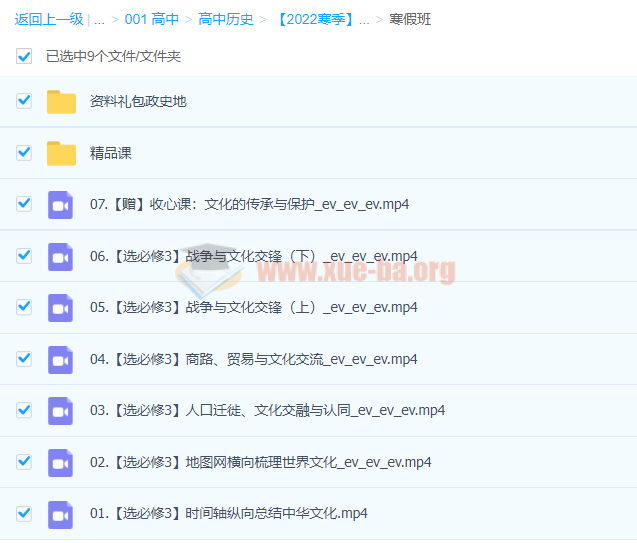637x543 pixels.
Task: Click video icon for 07 收心课 file
Action: pyautogui.click(x=61, y=204)
